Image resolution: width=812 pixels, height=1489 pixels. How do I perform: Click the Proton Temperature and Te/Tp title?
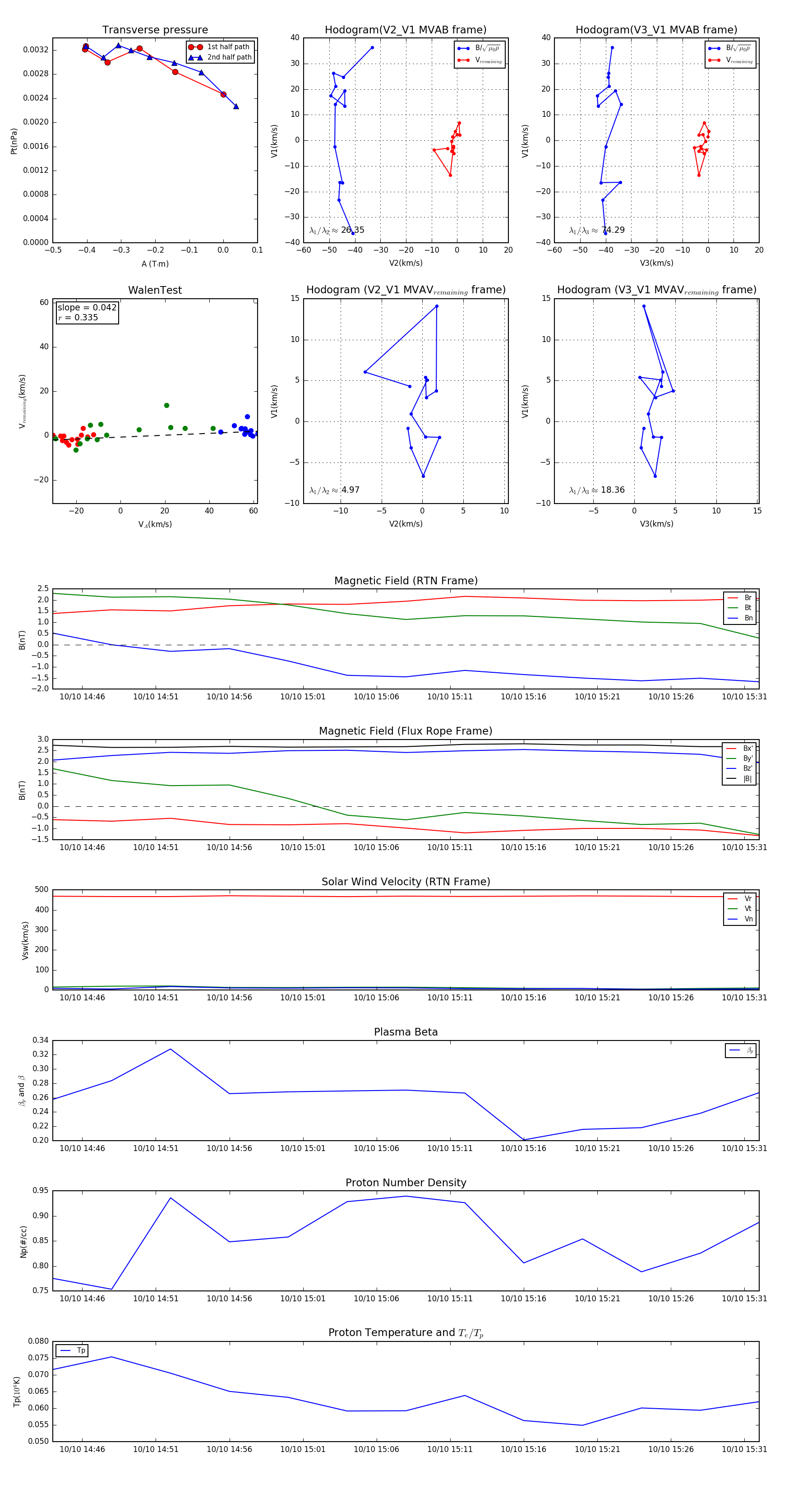[406, 1332]
